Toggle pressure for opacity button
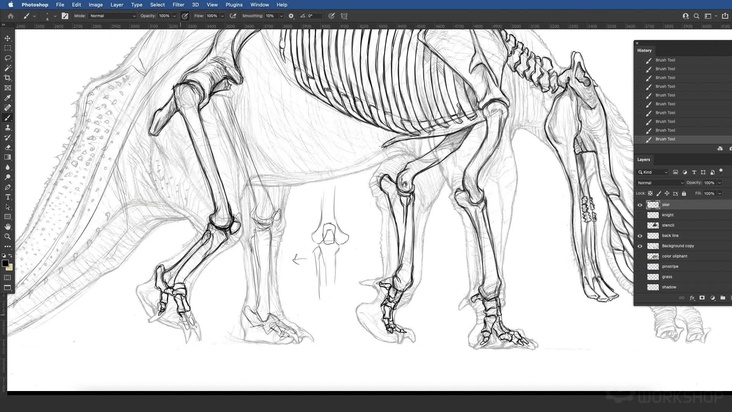The image size is (732, 412). click(185, 16)
